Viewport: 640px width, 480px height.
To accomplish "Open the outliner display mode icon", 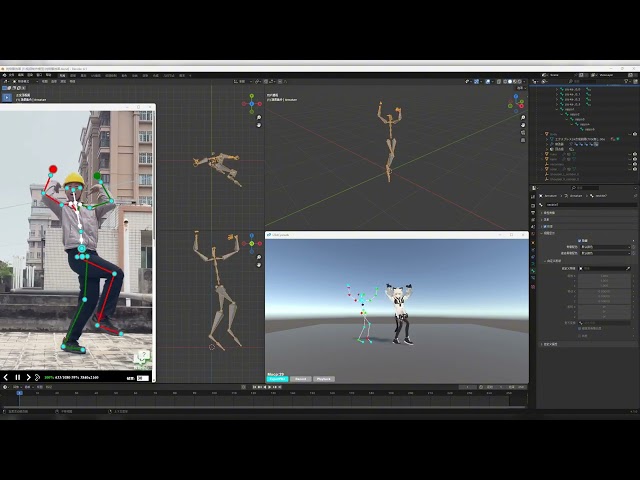I will 545,82.
